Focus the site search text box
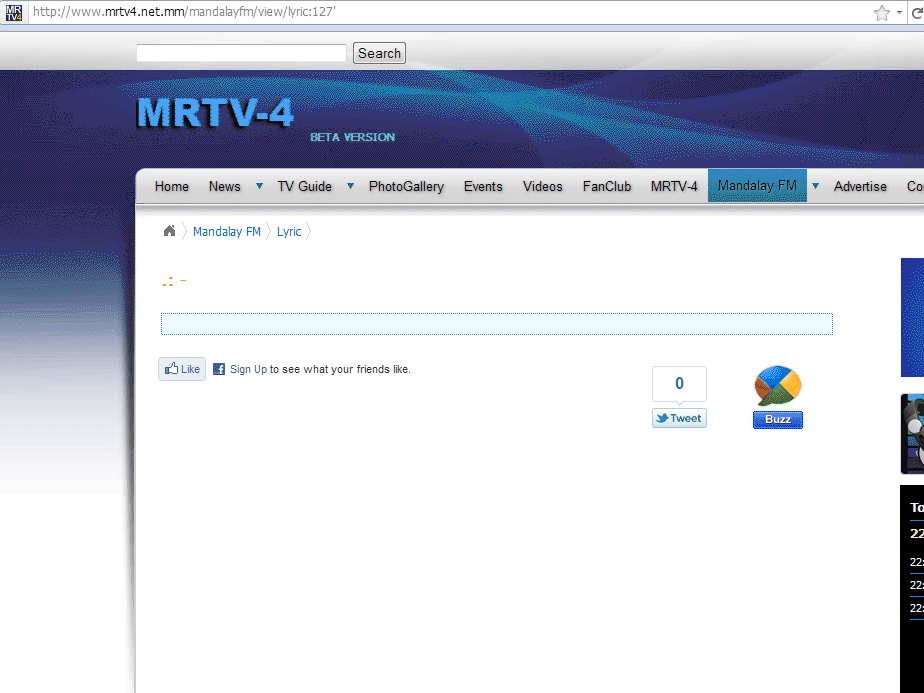 [x=241, y=53]
